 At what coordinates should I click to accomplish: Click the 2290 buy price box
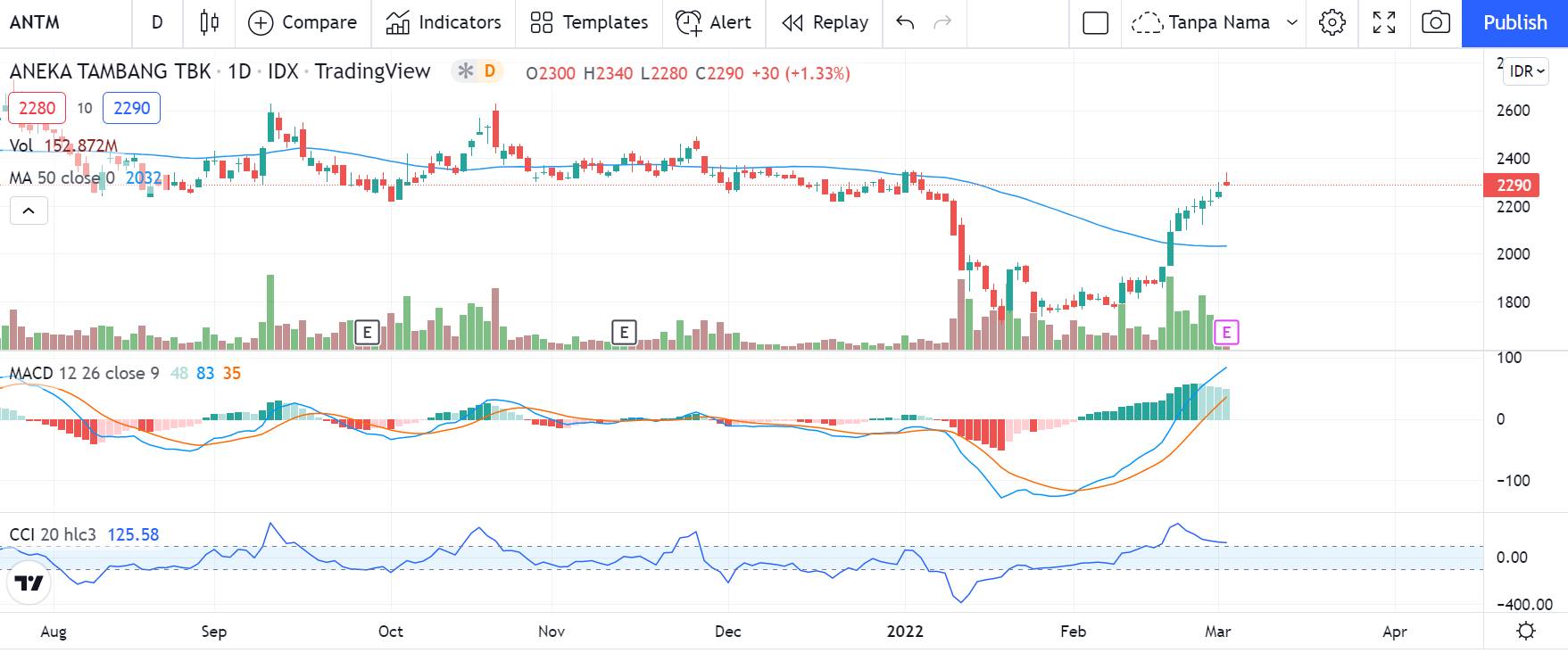[x=132, y=108]
